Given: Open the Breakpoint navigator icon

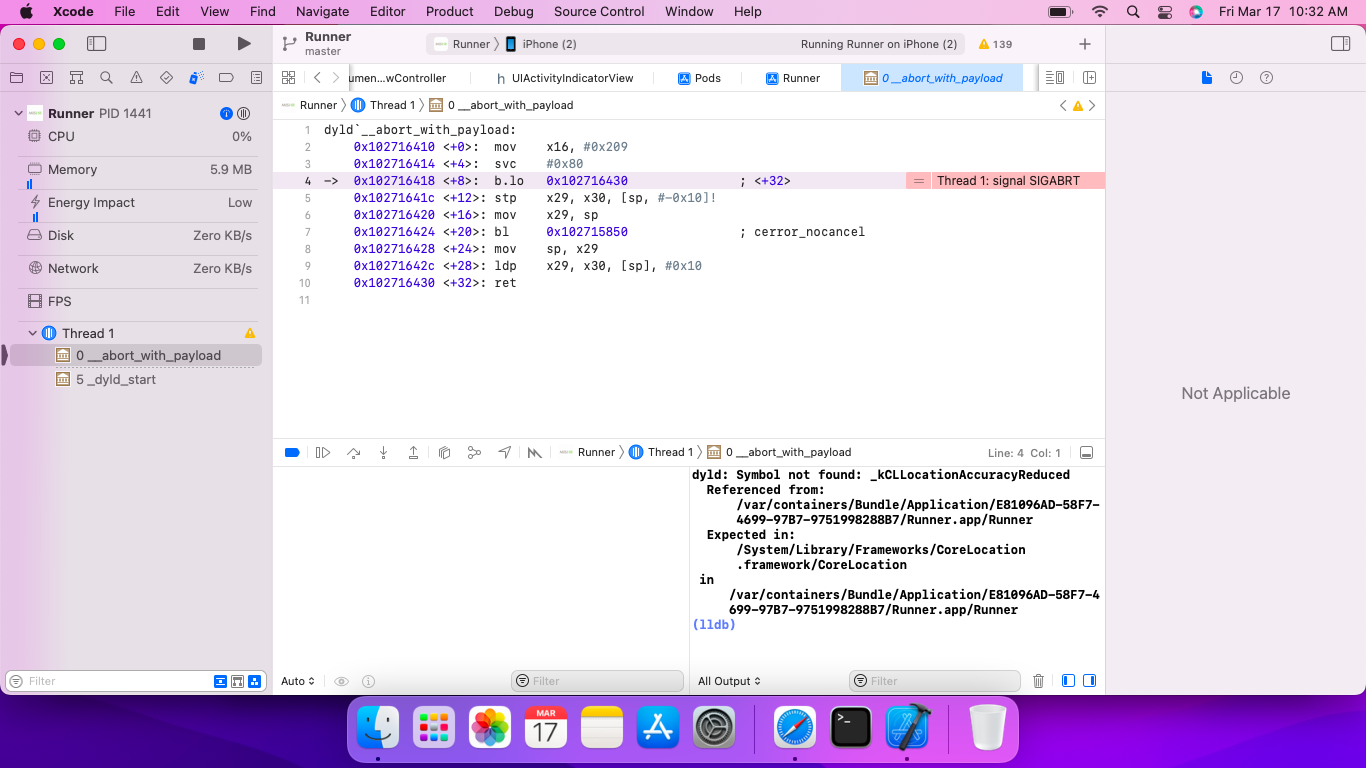Looking at the screenshot, I should (226, 78).
